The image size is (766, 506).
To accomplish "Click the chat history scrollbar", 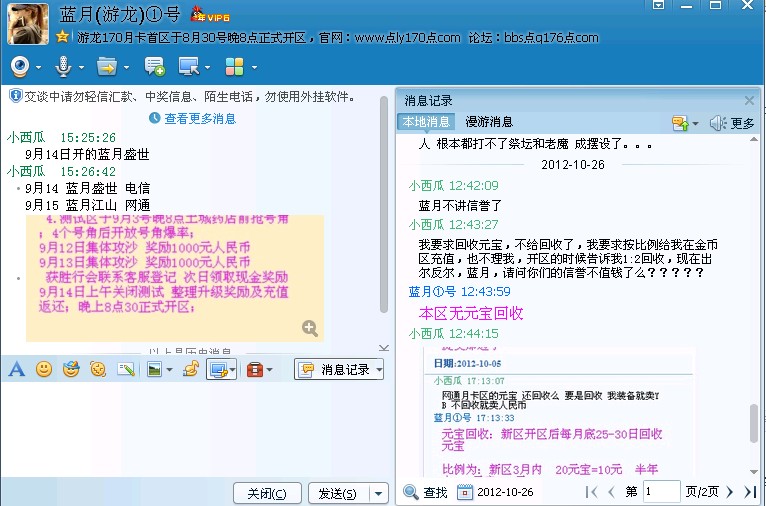I will [384, 205].
